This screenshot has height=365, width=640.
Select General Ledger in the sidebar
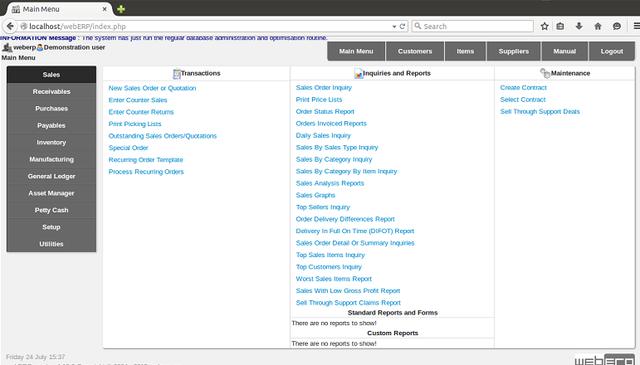pyautogui.click(x=51, y=176)
